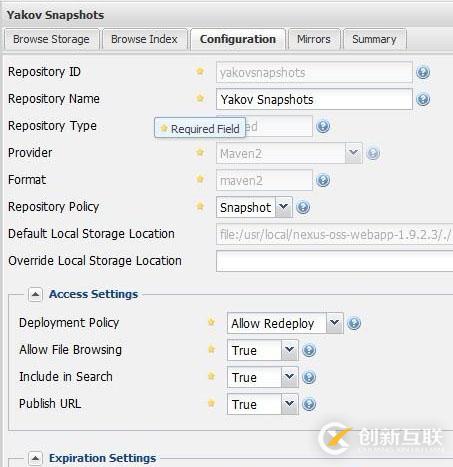The height and width of the screenshot is (467, 453).
Task: Click the Override Local Storage Location field
Action: coord(334,261)
